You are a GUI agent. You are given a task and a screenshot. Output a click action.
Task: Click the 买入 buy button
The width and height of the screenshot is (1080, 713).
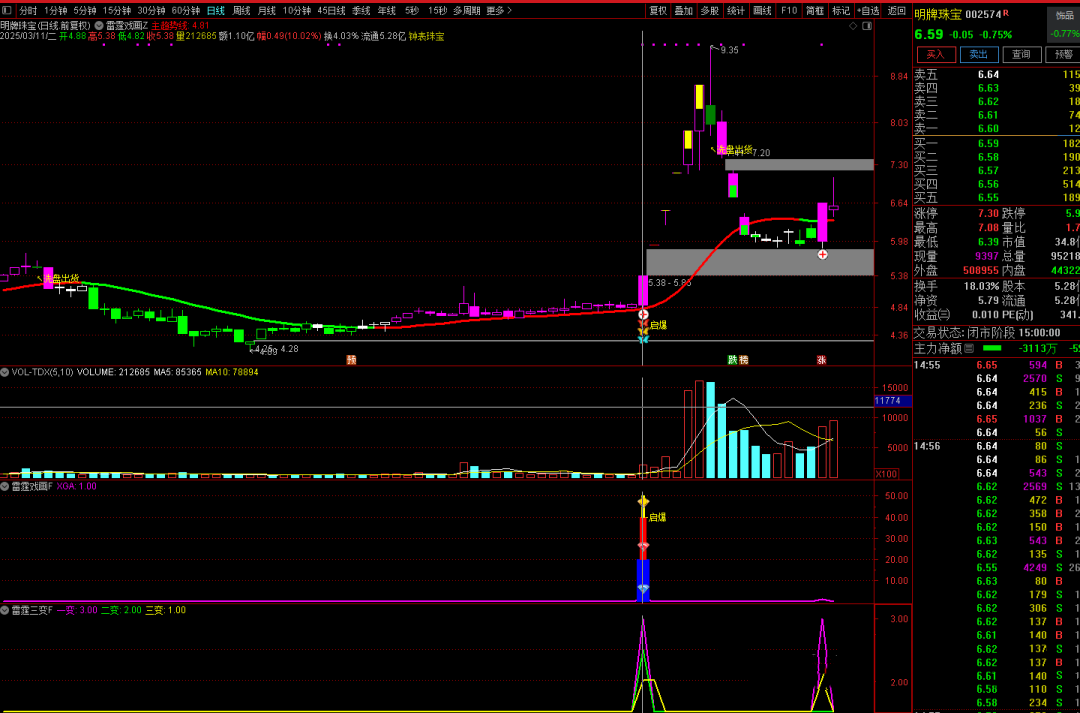click(x=935, y=55)
